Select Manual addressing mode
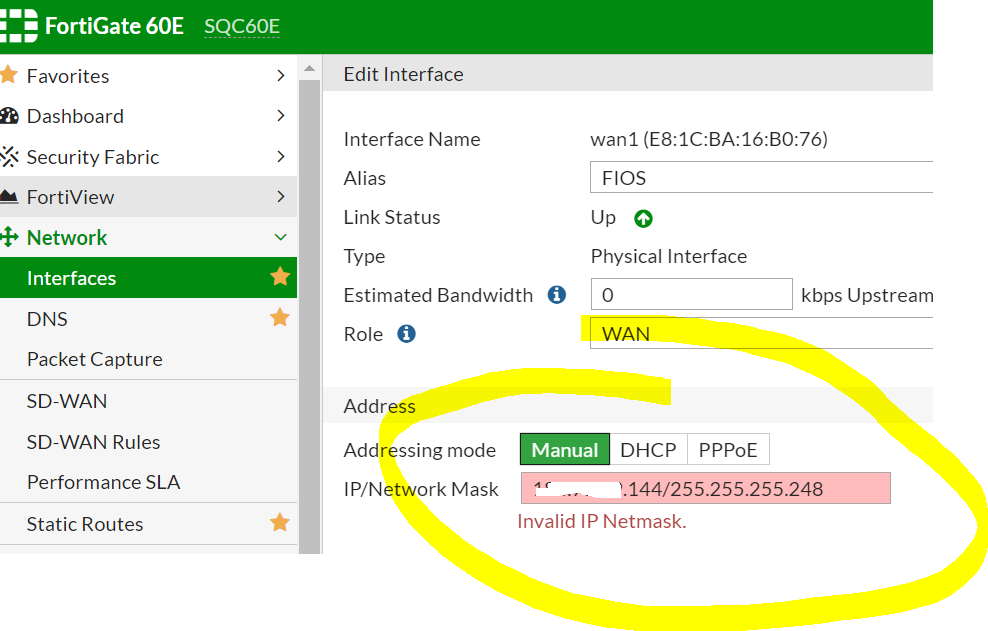The height and width of the screenshot is (631, 988). click(565, 450)
